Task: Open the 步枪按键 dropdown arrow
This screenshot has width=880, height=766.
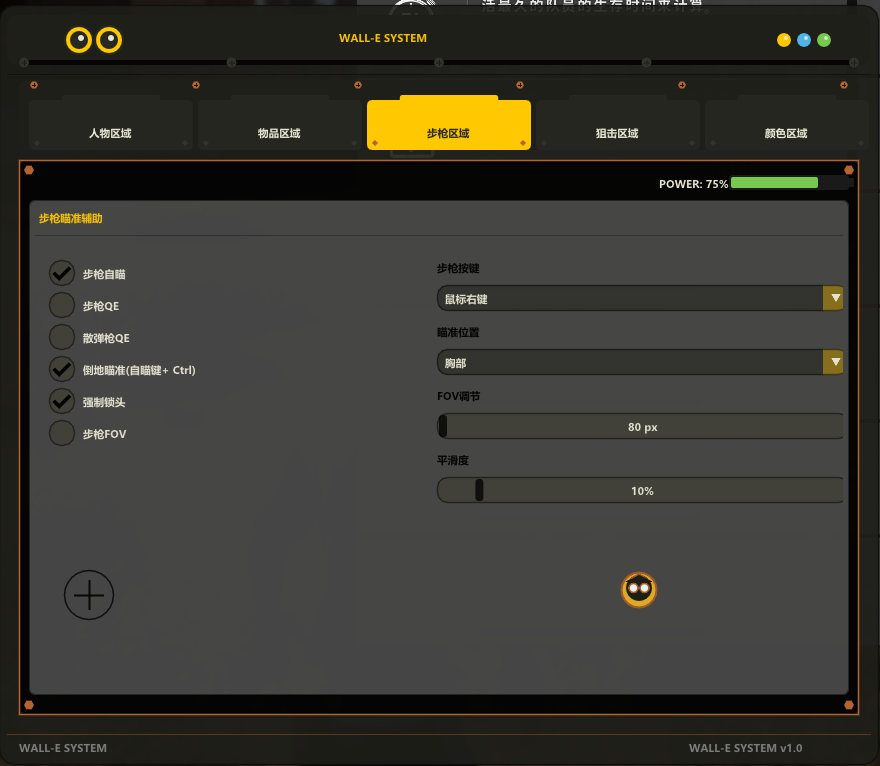Action: (x=833, y=298)
